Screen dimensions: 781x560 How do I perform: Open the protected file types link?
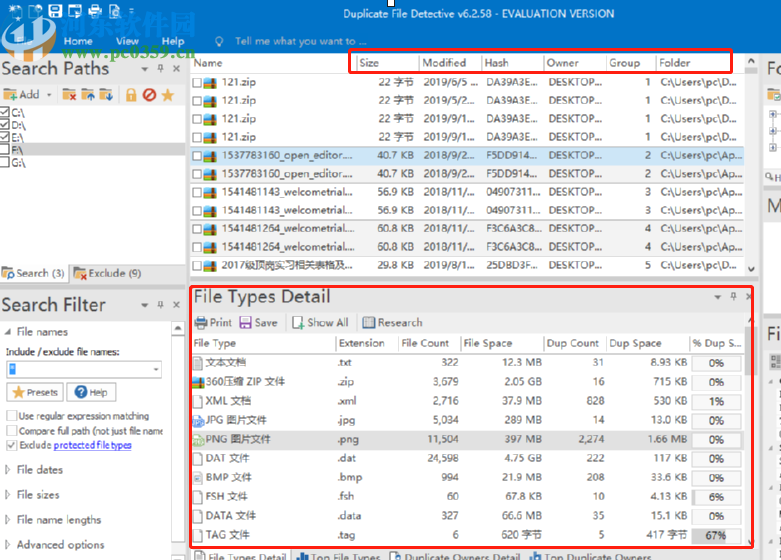coord(92,445)
